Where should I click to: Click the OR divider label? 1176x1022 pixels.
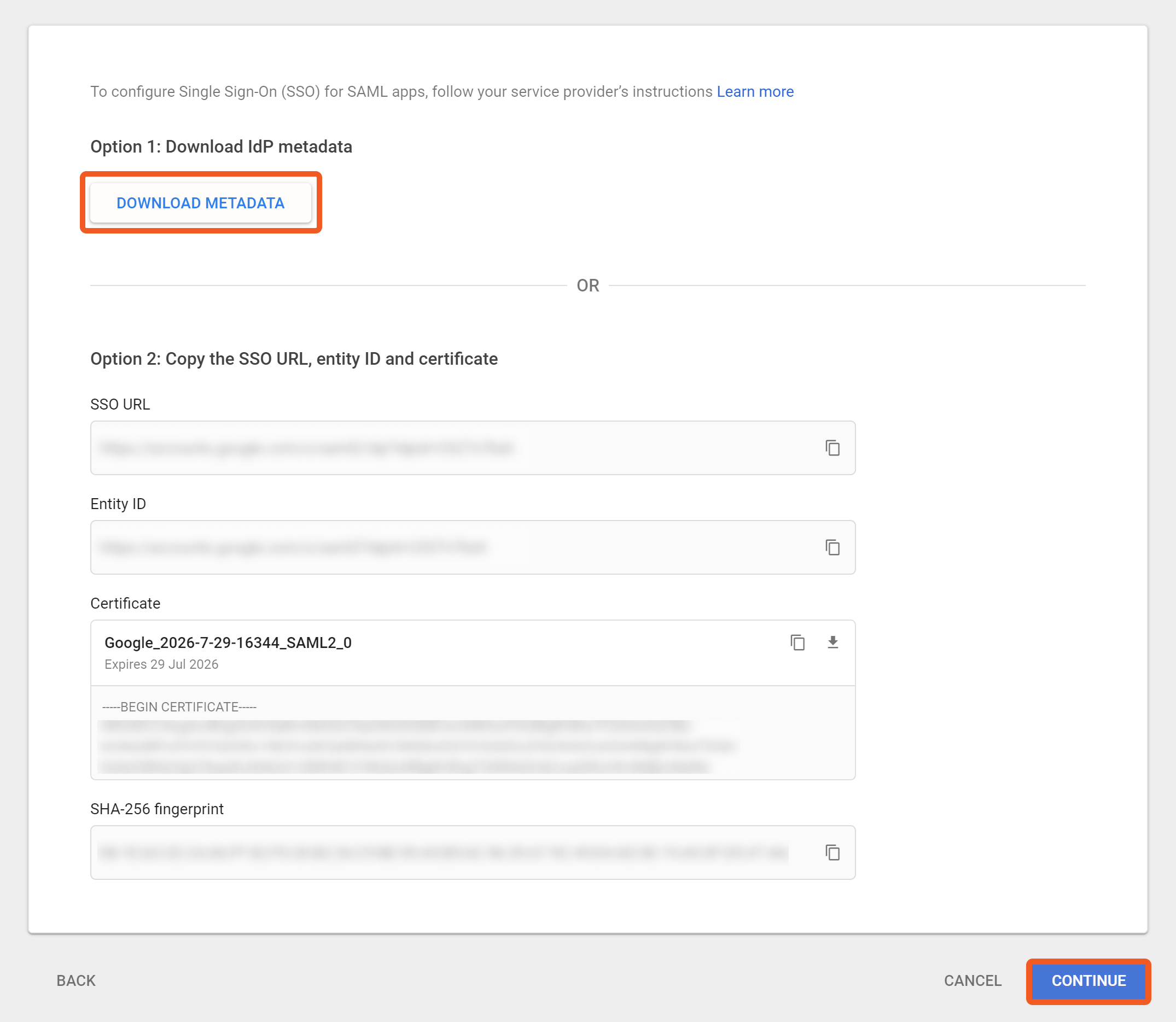pyautogui.click(x=587, y=285)
